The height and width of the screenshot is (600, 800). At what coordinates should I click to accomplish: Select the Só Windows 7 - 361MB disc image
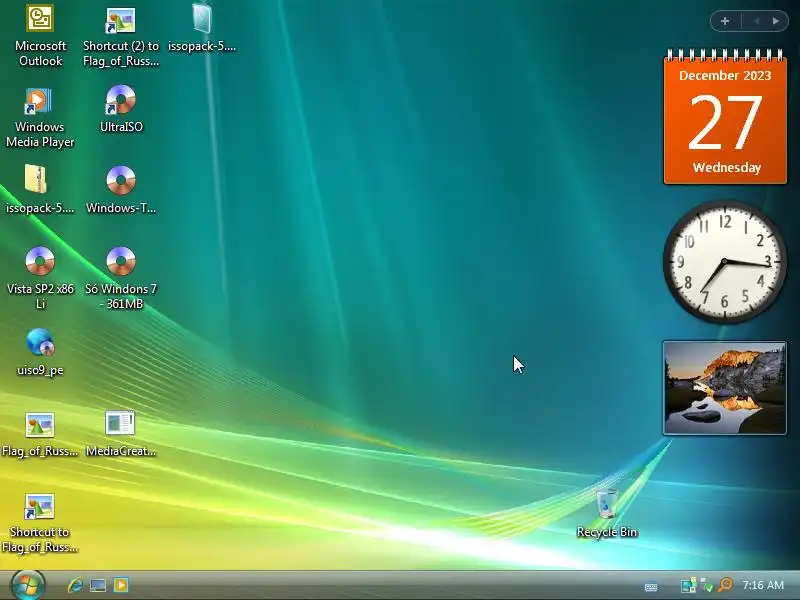click(x=121, y=278)
